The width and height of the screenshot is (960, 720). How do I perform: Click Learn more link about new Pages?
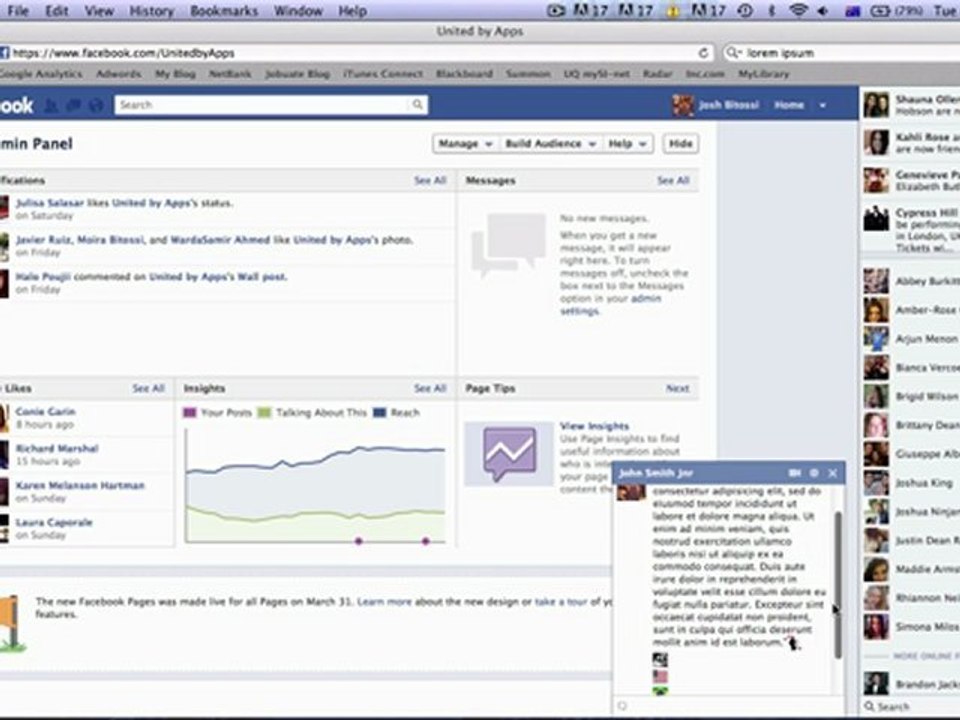384,602
